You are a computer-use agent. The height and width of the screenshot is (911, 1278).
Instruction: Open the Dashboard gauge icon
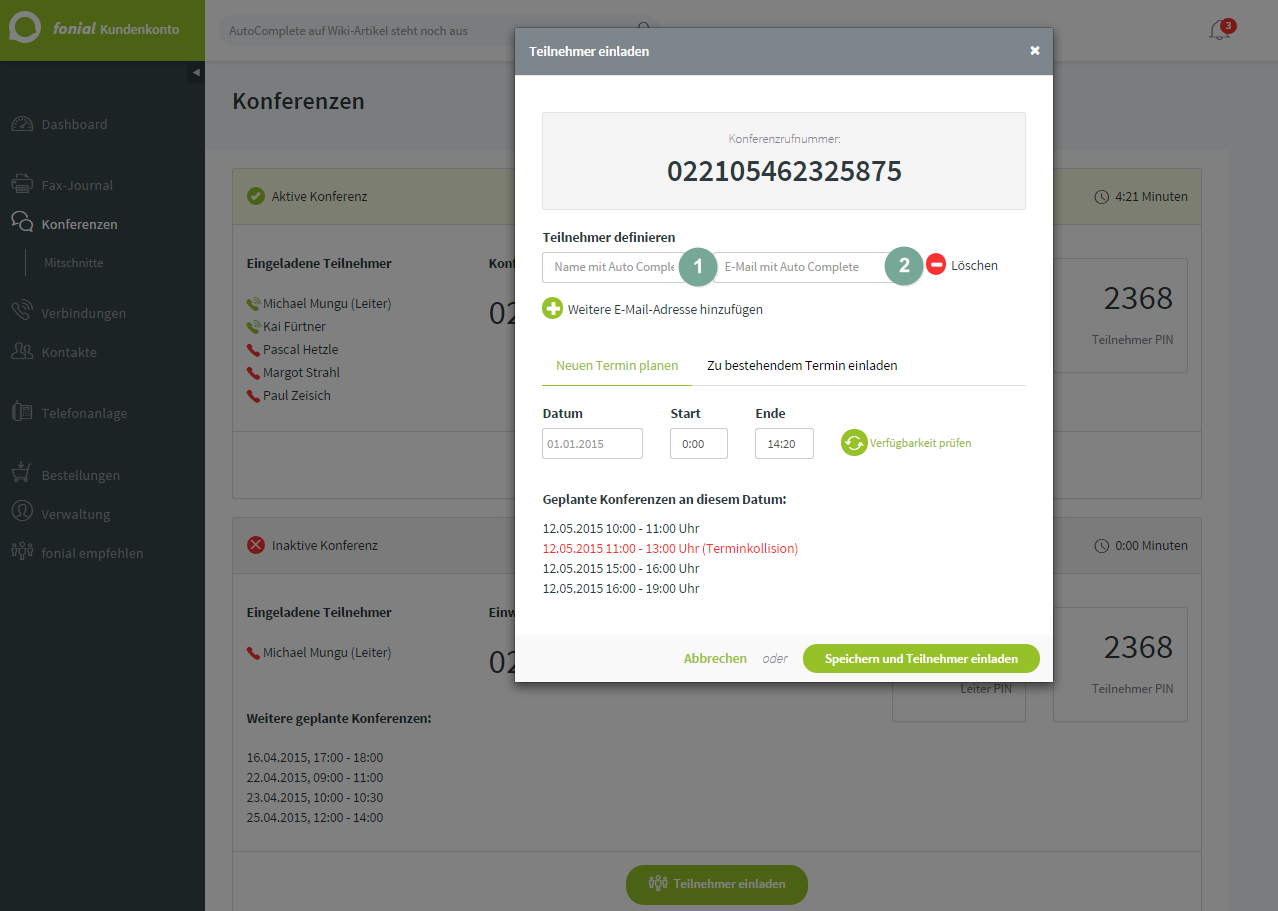click(x=22, y=124)
